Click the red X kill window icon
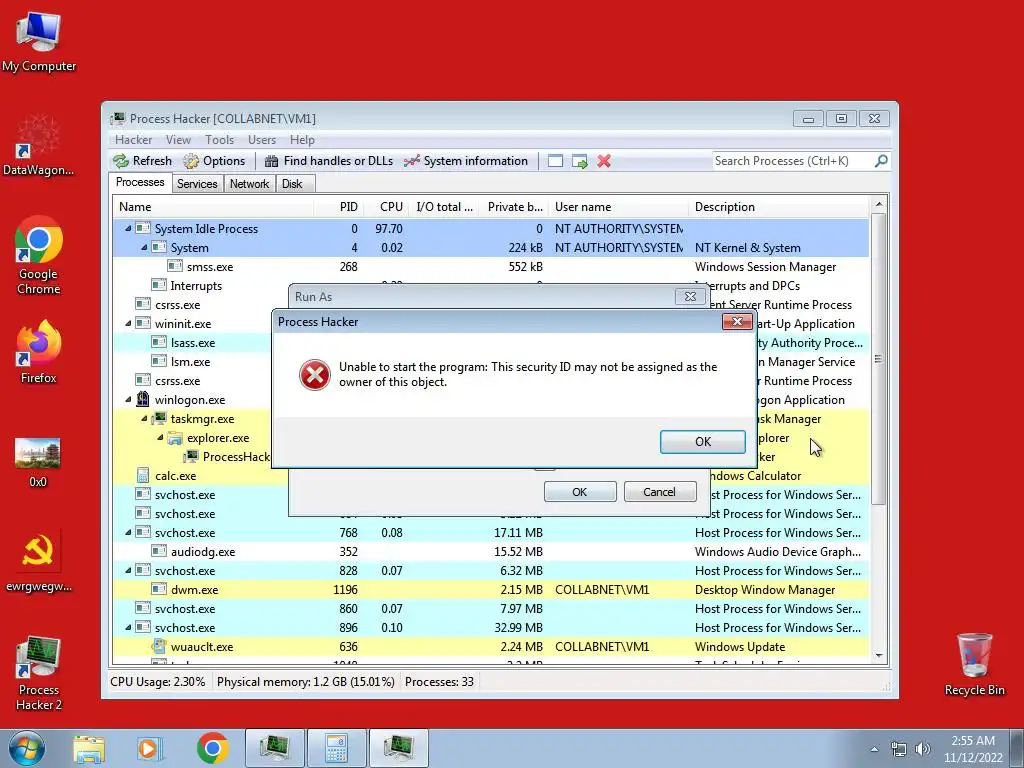Screen dimensions: 1024x768 click(604, 161)
